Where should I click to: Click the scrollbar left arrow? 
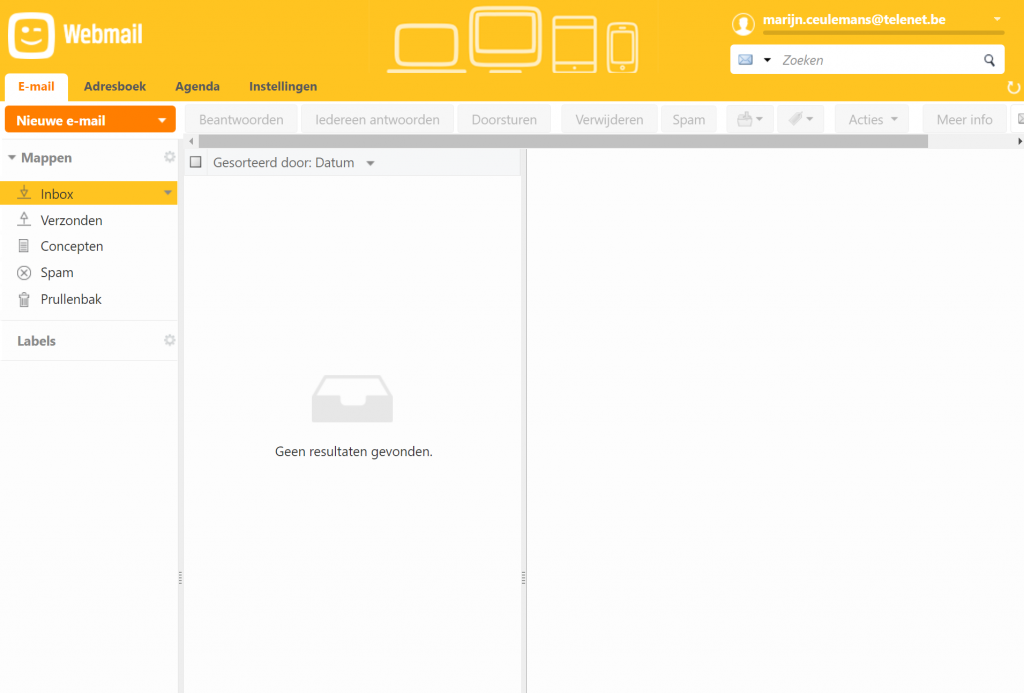[x=191, y=141]
